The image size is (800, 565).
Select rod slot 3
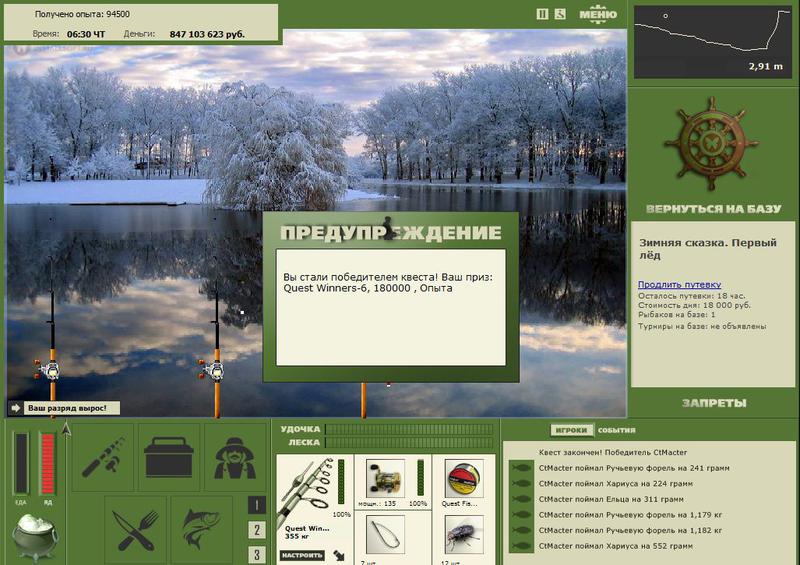point(257,554)
